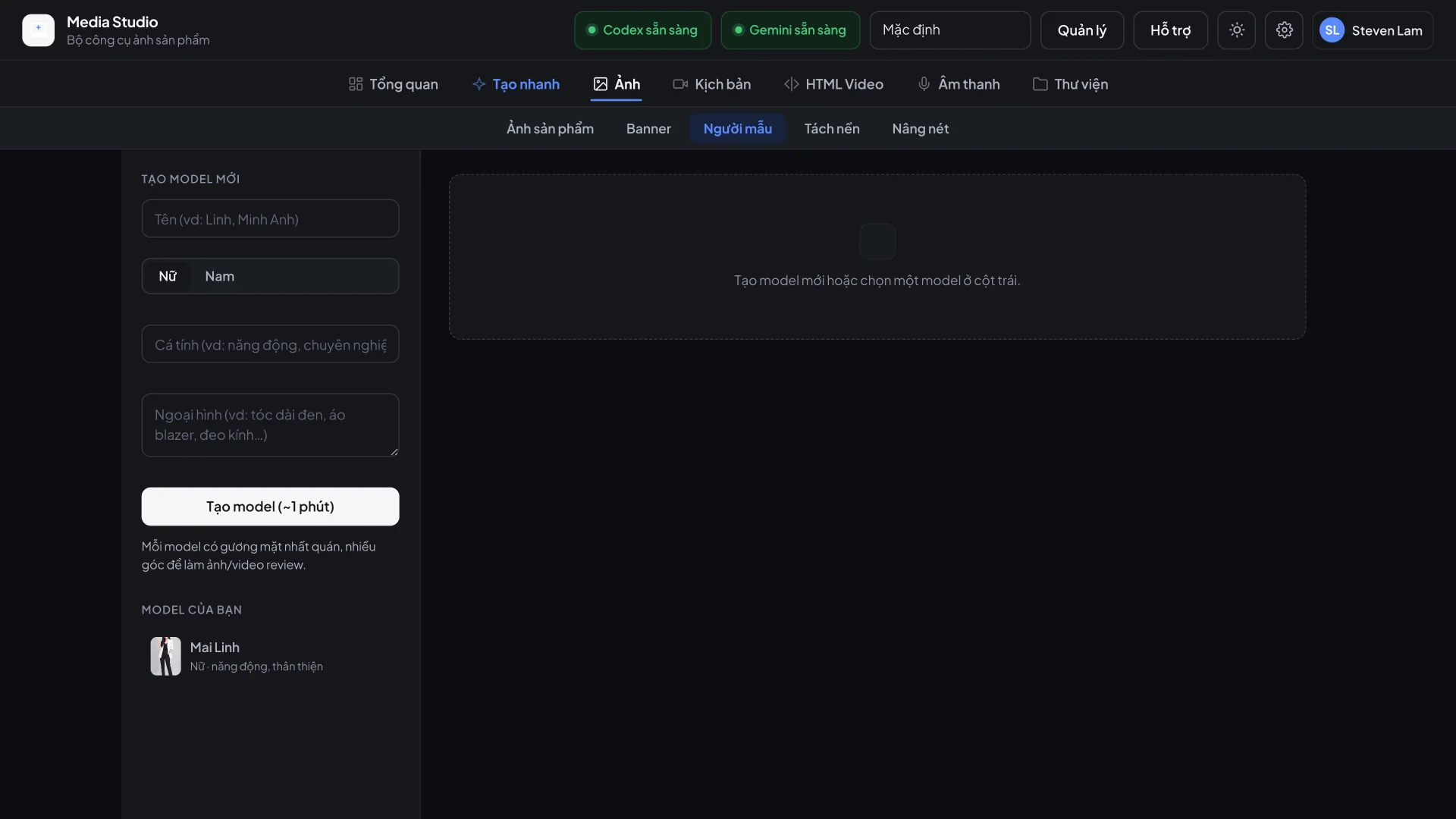Open the Kịch bản tab
Image resolution: width=1456 pixels, height=819 pixels.
click(x=711, y=84)
